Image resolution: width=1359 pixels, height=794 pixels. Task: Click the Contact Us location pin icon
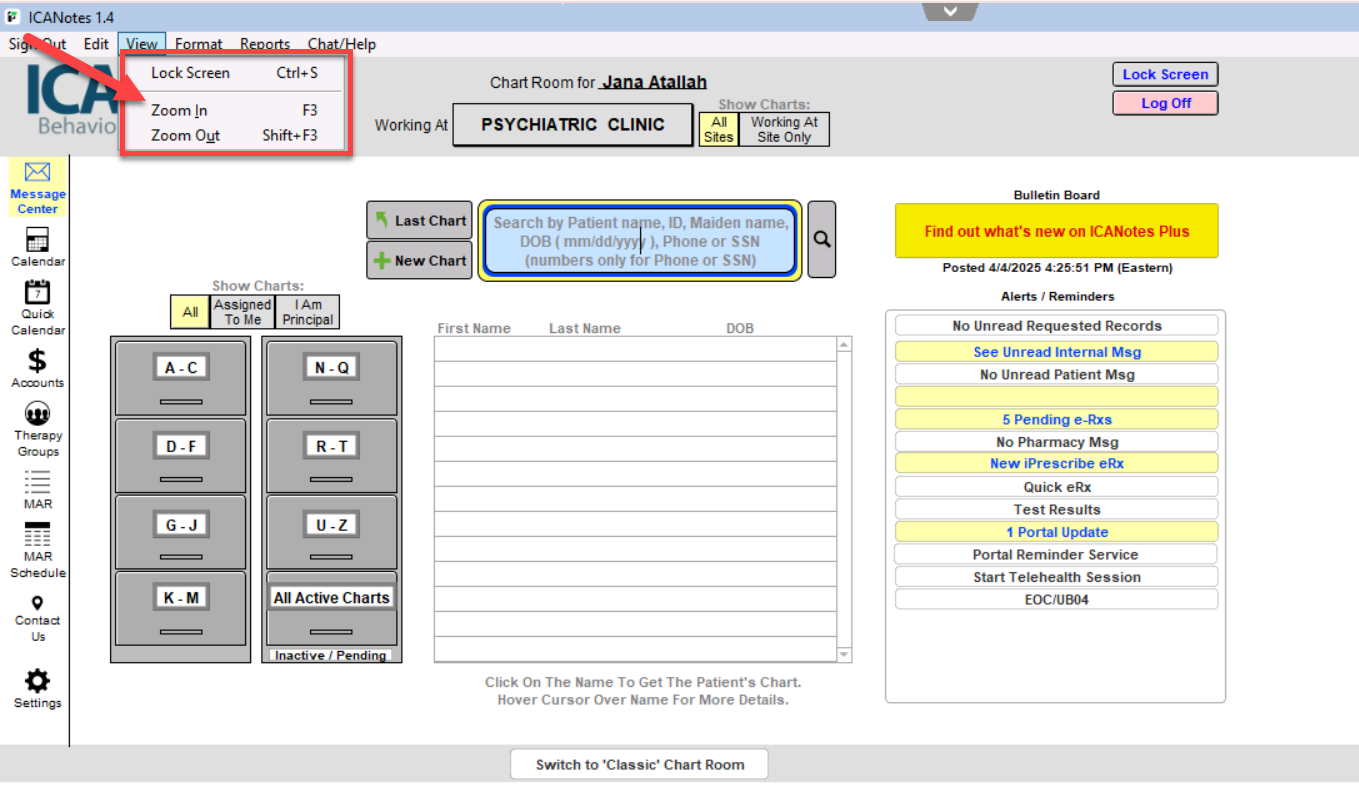(x=37, y=603)
